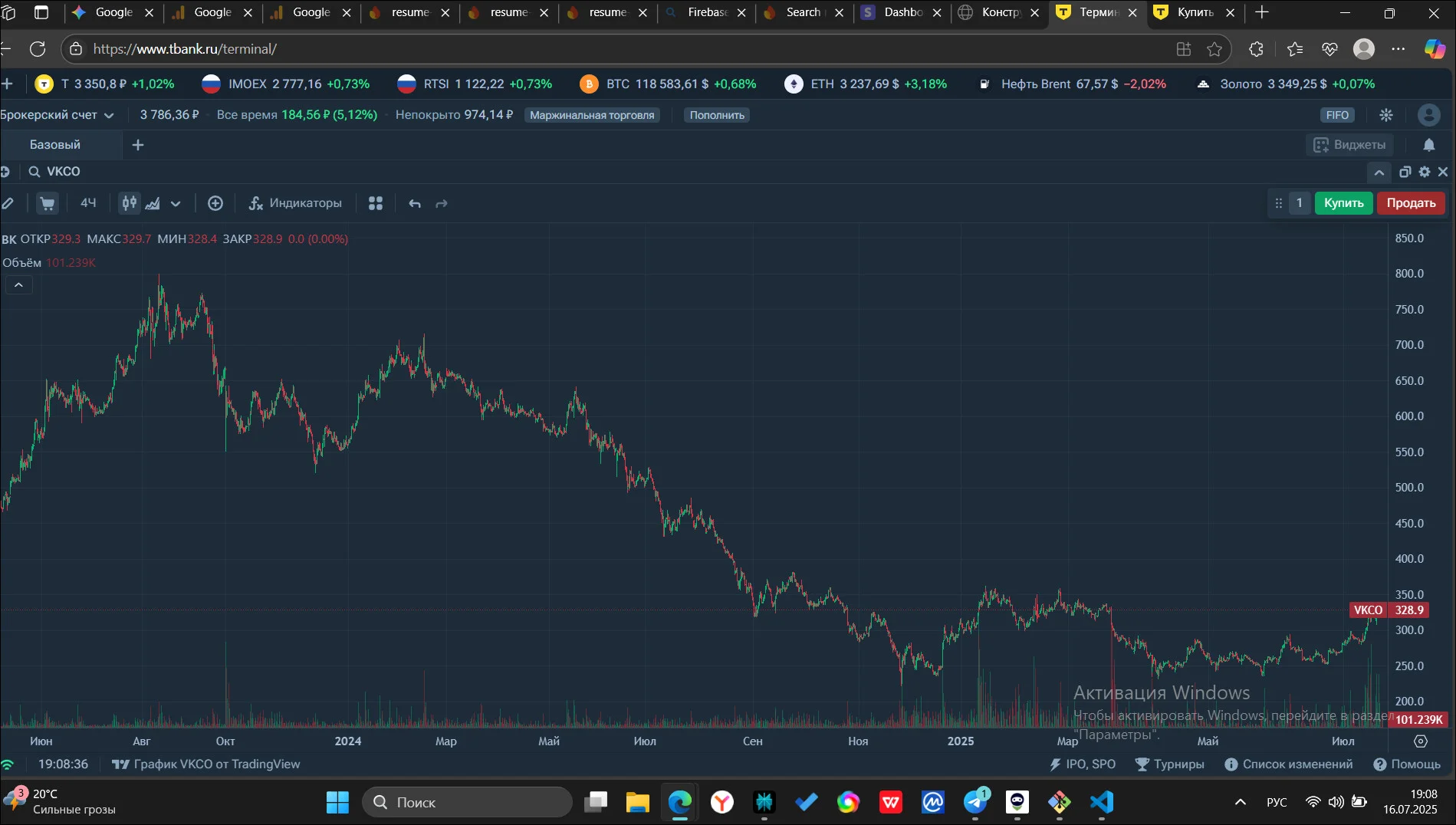
Task: Open the Индикаторы menu
Action: point(295,203)
